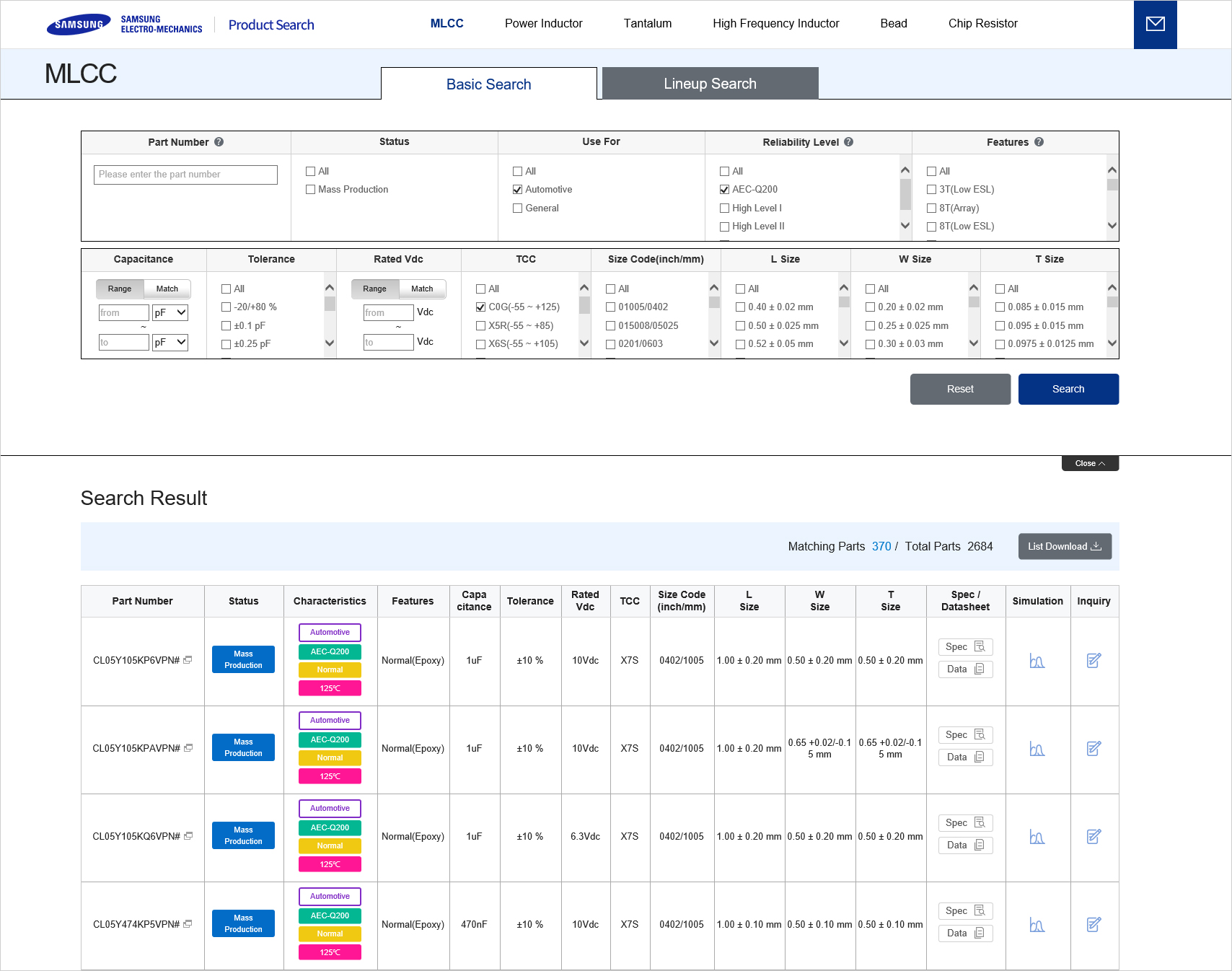Open CL05Y105KP6VPN# part detail popup icon
Image resolution: width=1232 pixels, height=971 pixels.
188,660
